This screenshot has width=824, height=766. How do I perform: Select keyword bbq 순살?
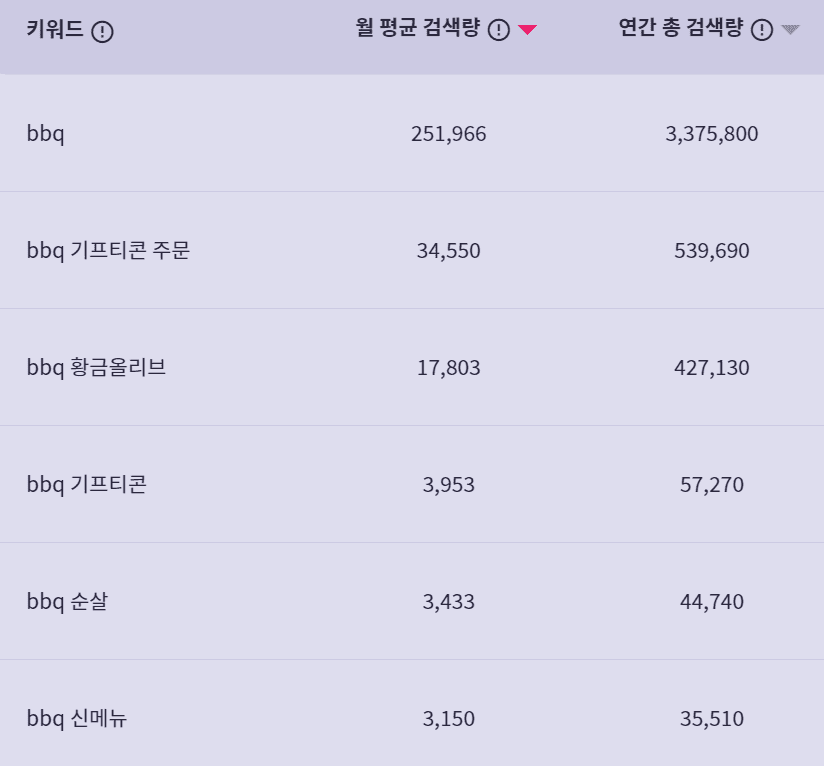click(67, 602)
